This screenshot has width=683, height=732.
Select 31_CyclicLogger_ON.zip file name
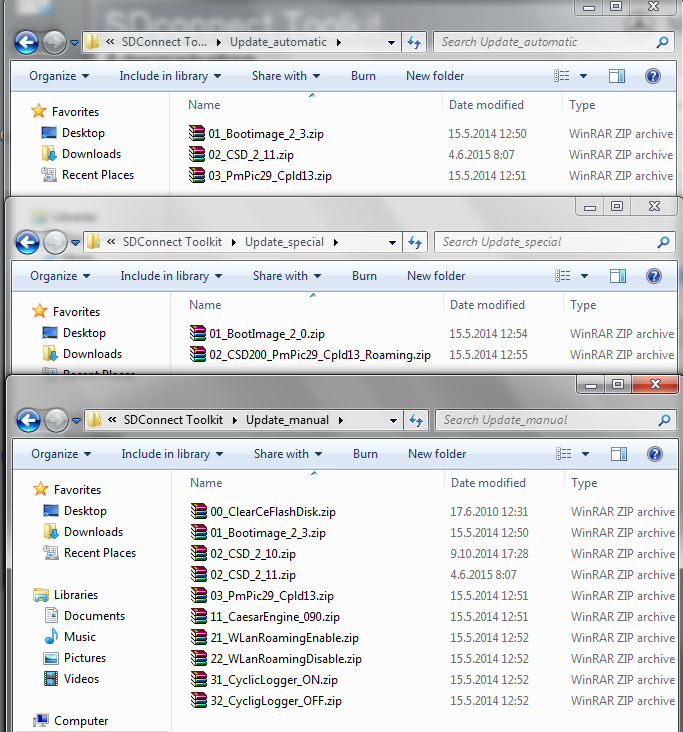[274, 680]
